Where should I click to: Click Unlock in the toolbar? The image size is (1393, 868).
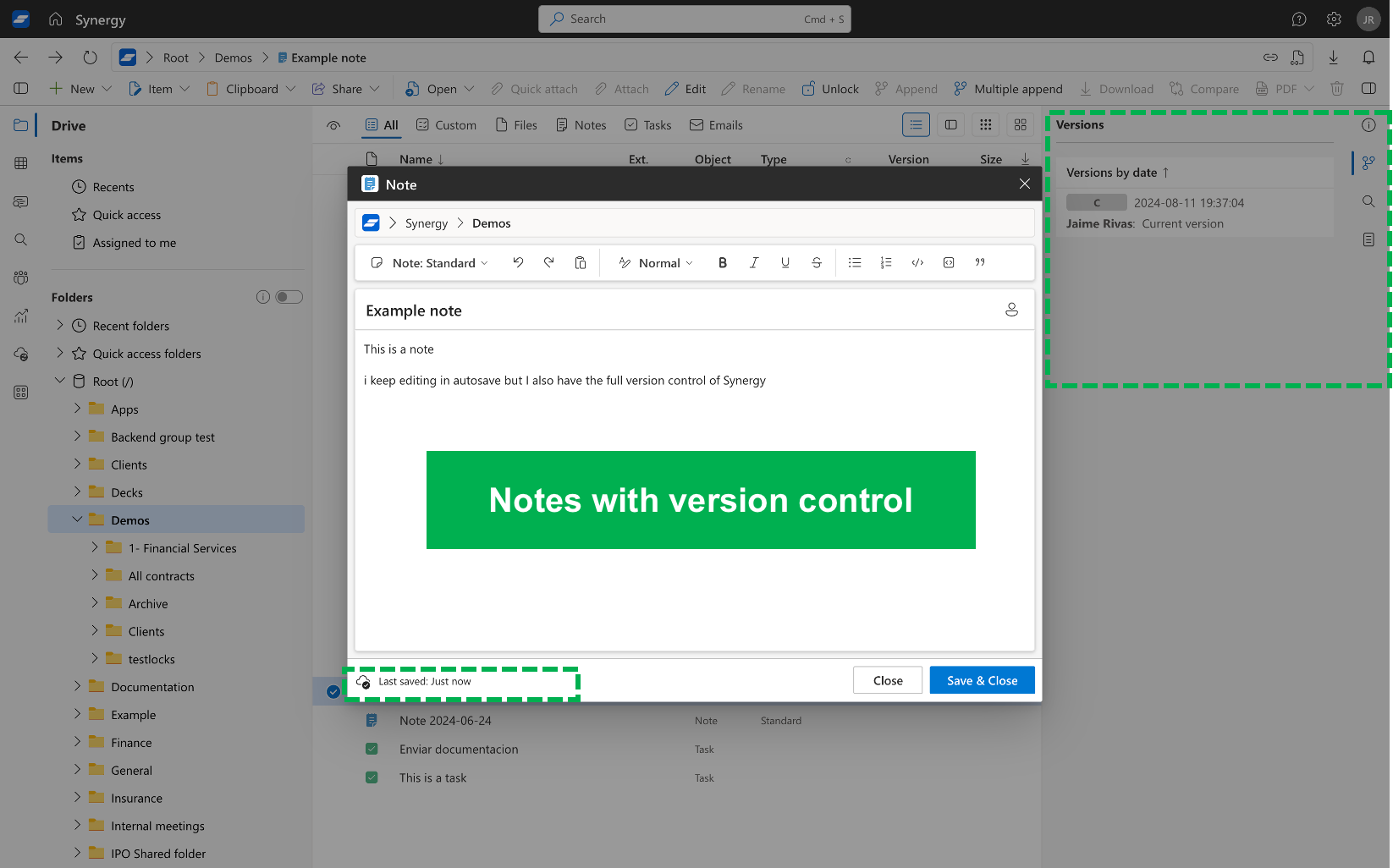(x=830, y=89)
